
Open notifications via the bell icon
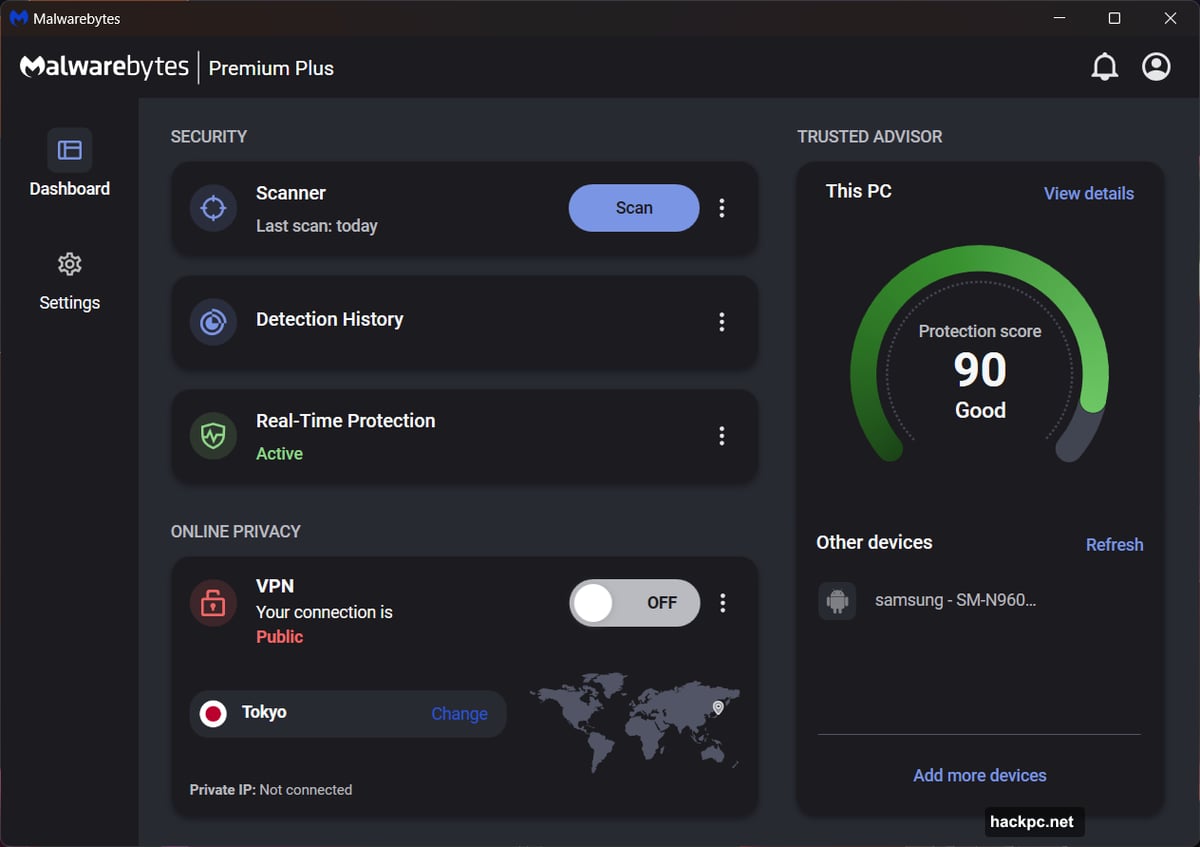1105,66
